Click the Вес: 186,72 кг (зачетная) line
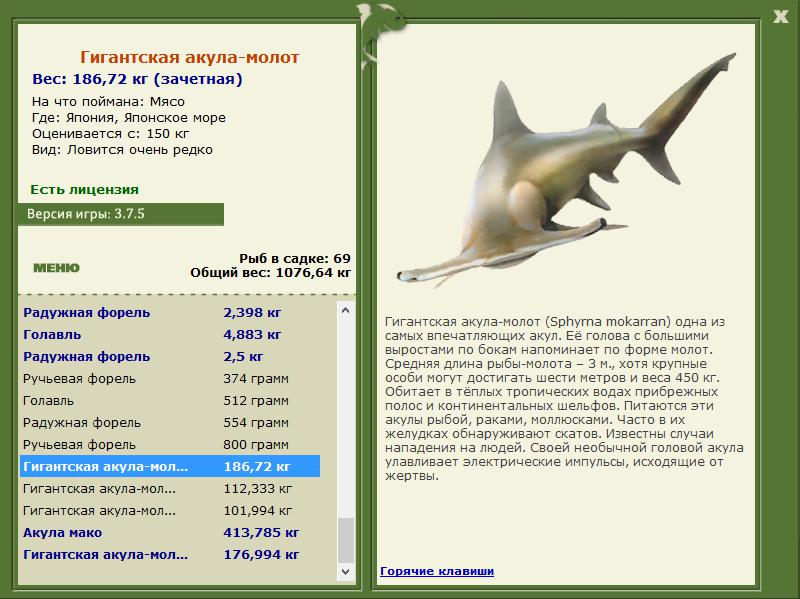 point(137,79)
